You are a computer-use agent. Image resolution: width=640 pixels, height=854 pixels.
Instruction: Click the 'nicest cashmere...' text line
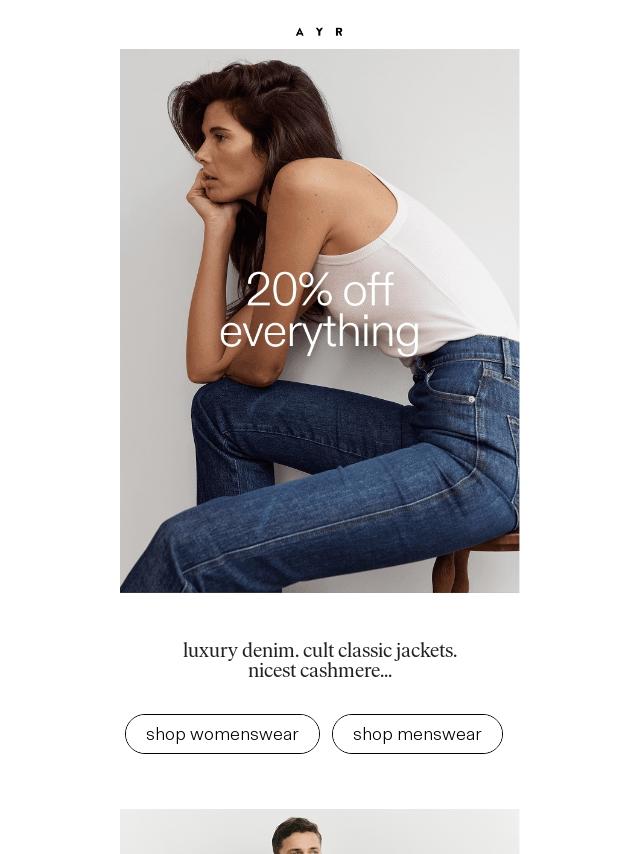coord(320,670)
